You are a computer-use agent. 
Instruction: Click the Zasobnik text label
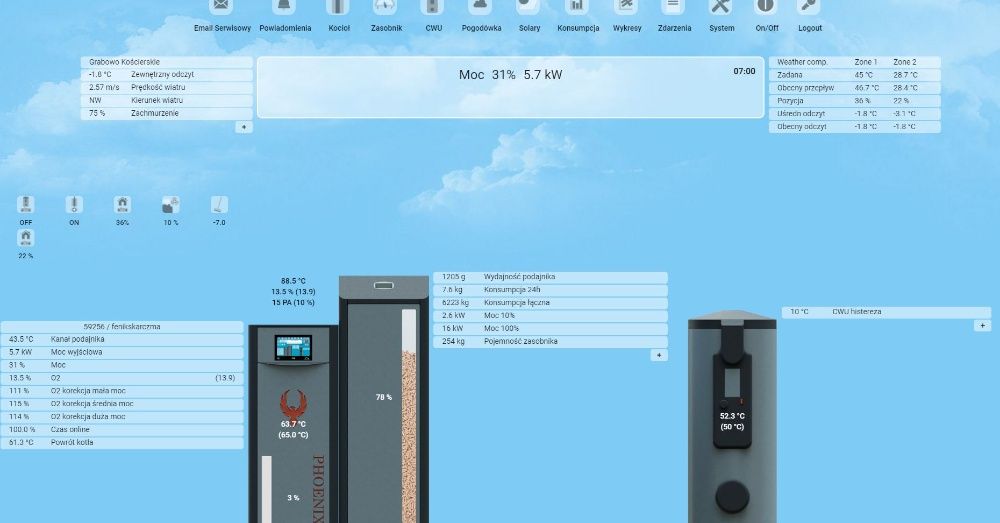coord(386,28)
